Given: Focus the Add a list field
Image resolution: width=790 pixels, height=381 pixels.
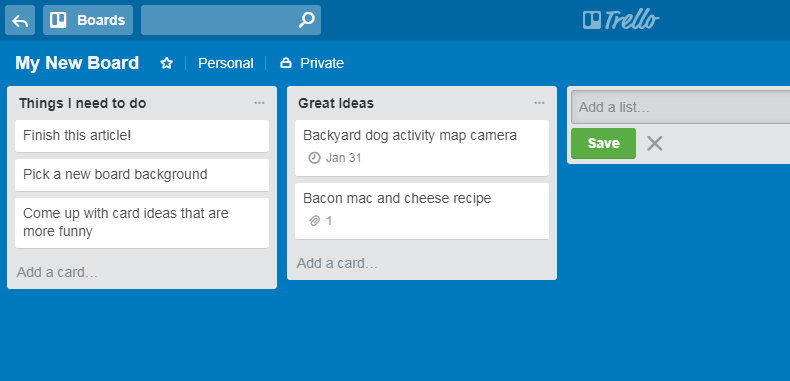Looking at the screenshot, I should click(681, 107).
